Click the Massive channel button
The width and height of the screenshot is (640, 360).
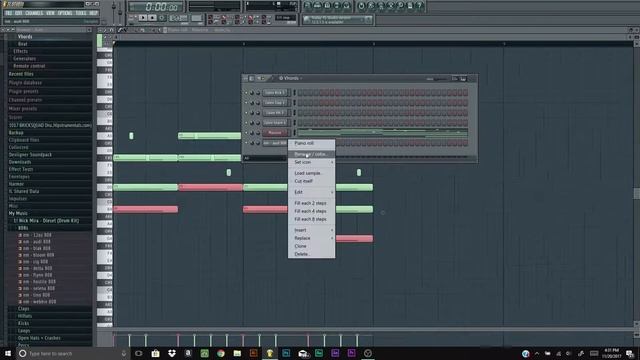(x=275, y=133)
